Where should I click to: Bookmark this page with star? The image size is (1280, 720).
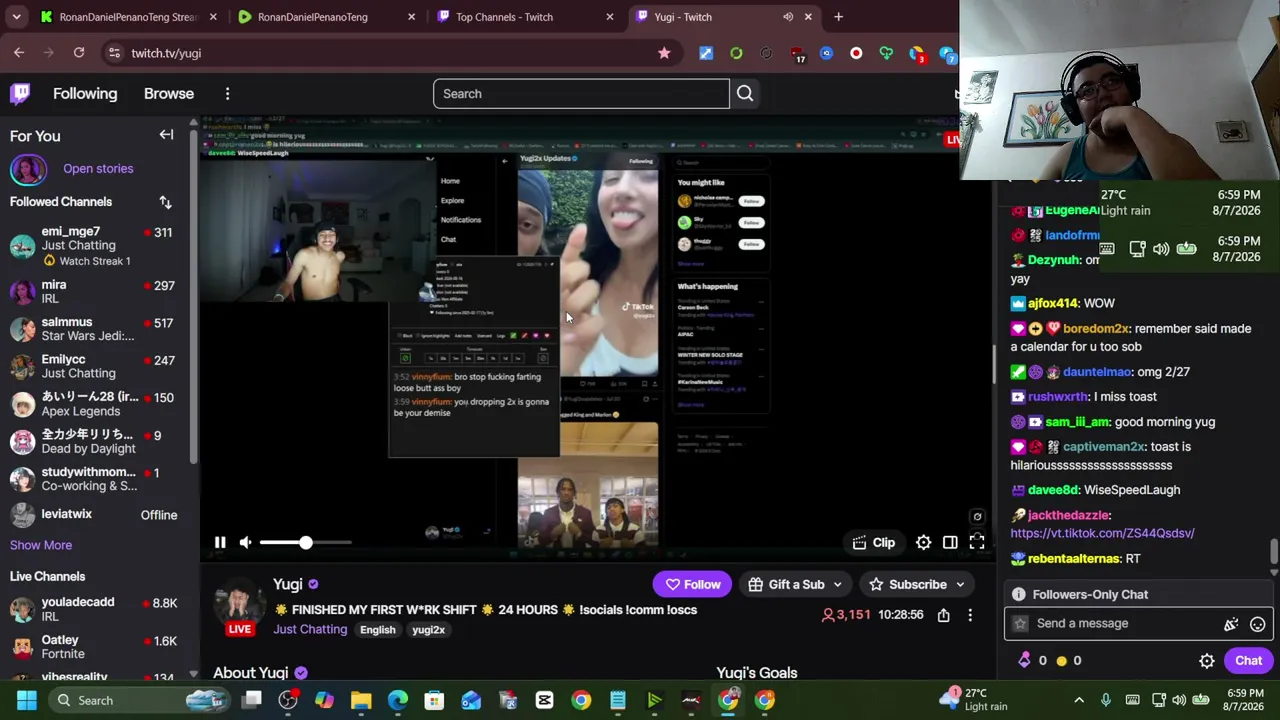pos(664,53)
